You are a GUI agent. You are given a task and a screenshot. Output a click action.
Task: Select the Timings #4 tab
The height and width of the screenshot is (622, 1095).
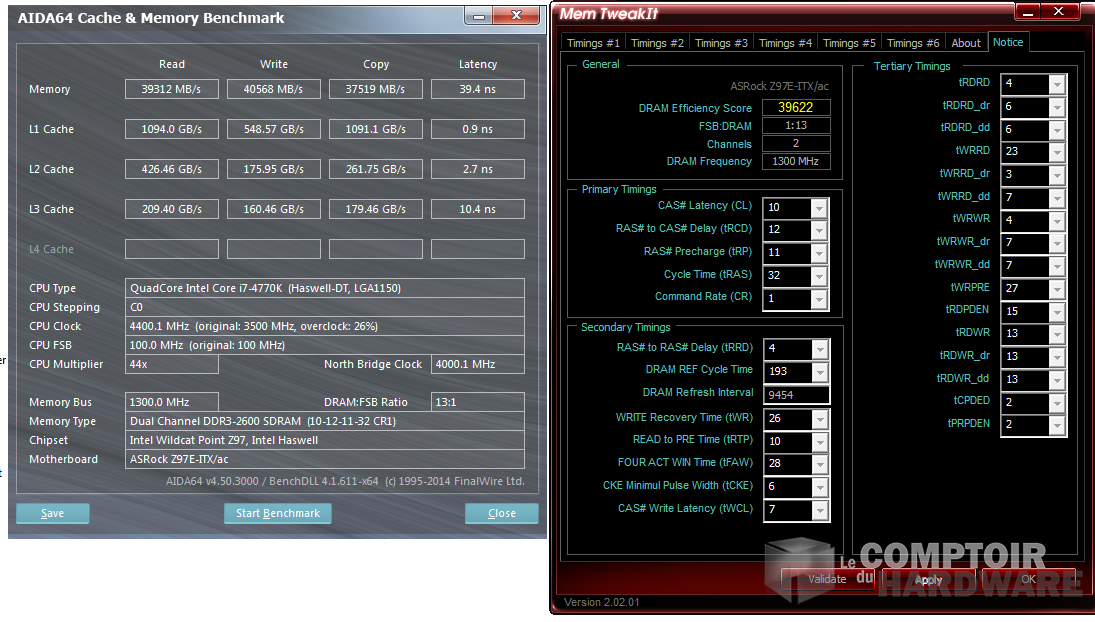(x=785, y=43)
